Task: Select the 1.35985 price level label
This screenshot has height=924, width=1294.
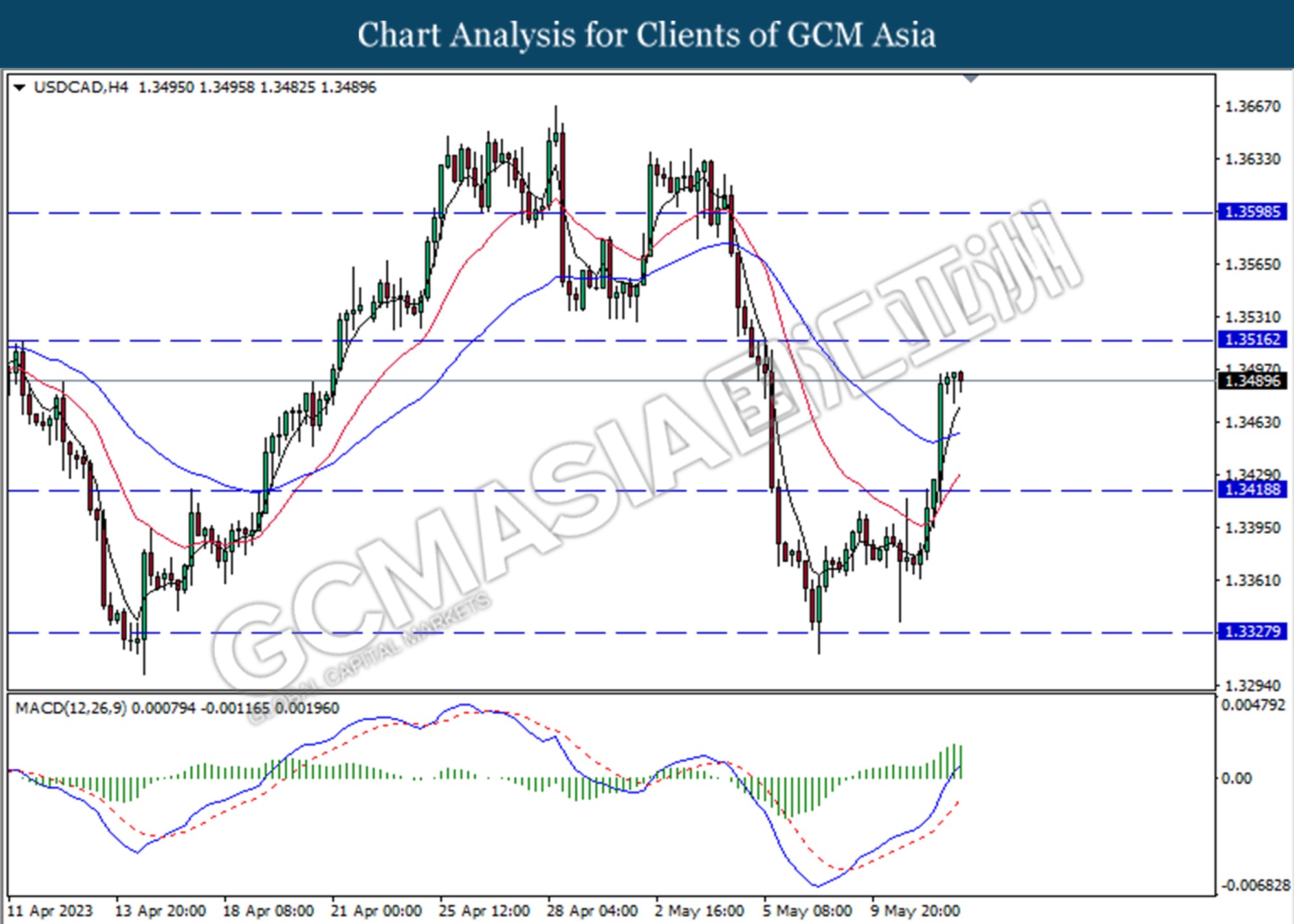Action: click(1253, 212)
